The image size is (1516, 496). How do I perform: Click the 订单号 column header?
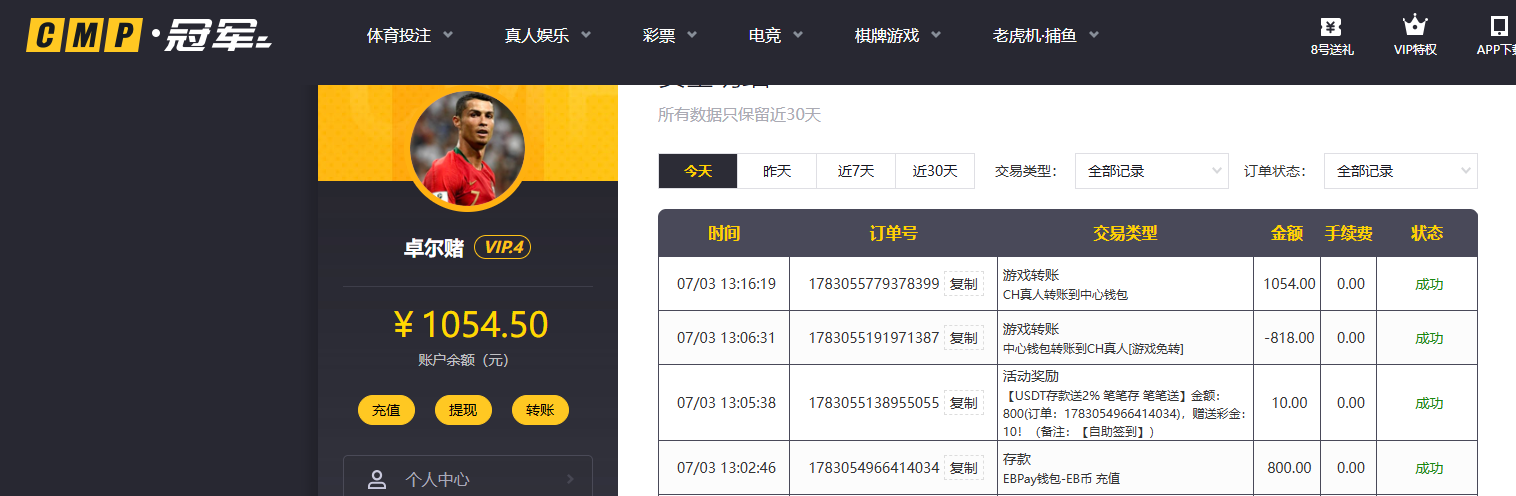click(x=893, y=233)
